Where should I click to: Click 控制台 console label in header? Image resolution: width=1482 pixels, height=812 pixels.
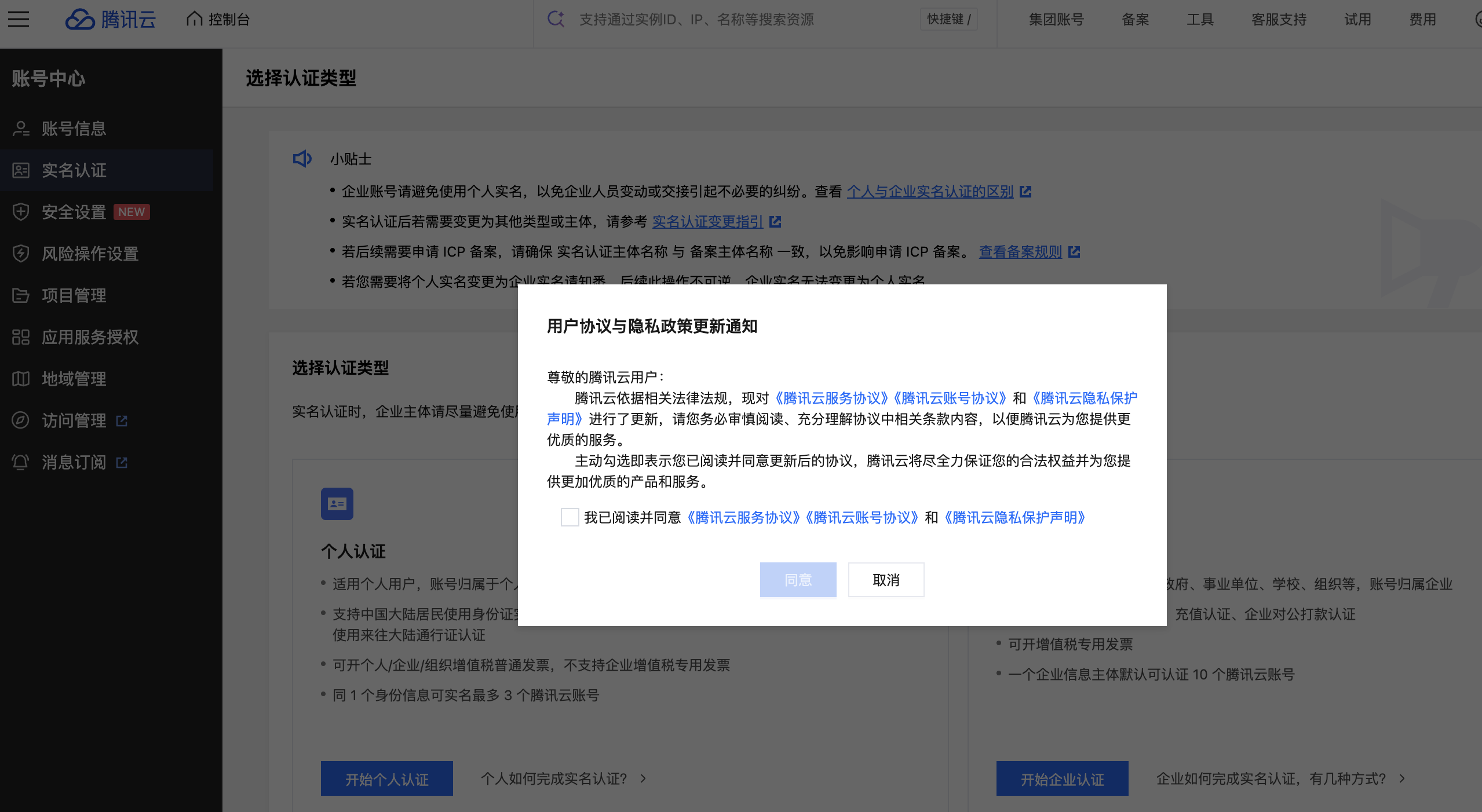click(229, 20)
